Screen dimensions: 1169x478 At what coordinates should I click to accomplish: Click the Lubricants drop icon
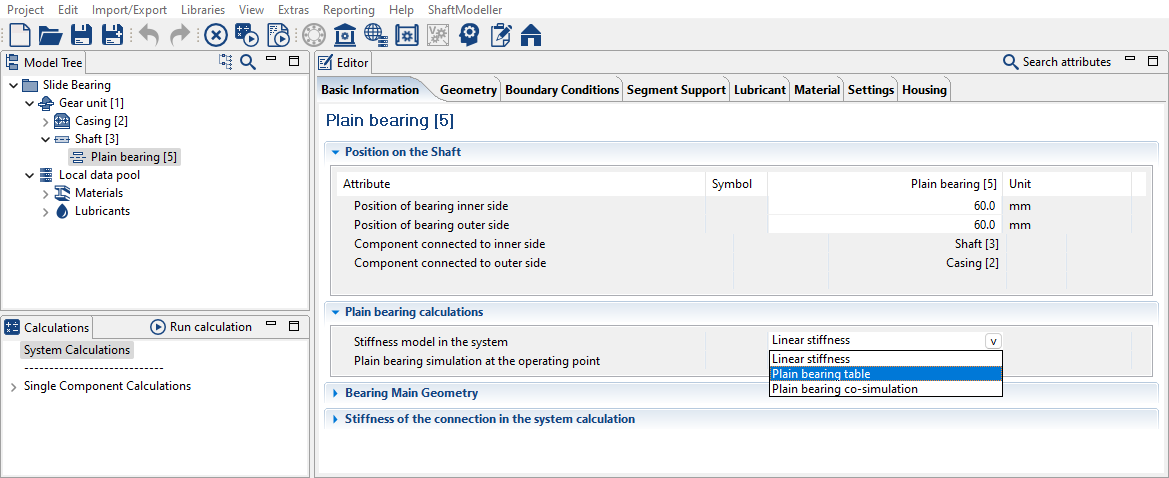tap(63, 211)
